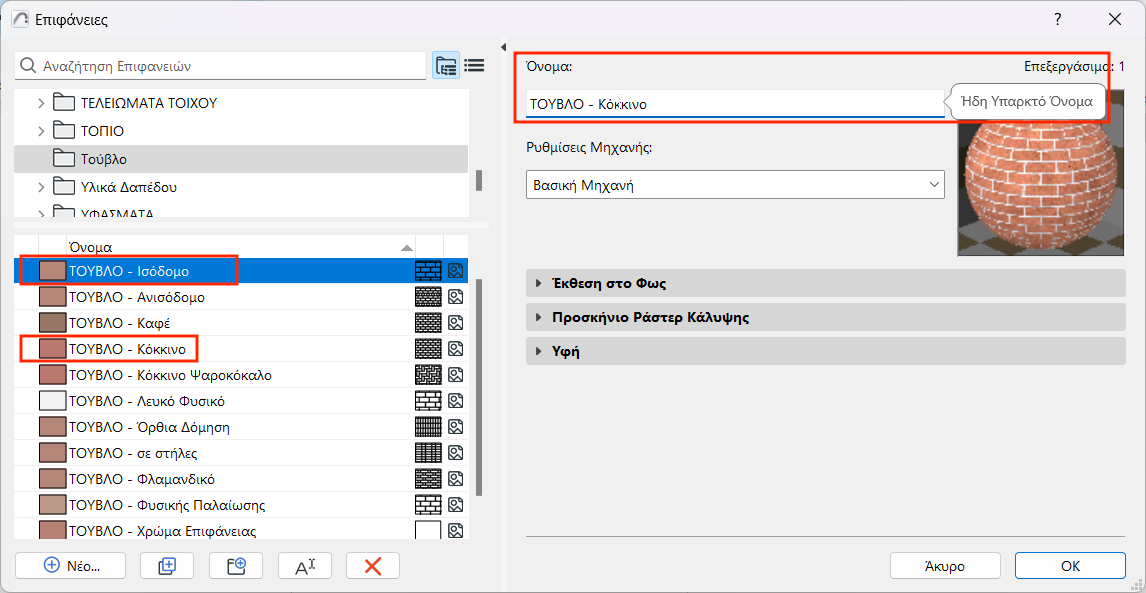Click the rename icon button
Screen dimensions: 1146x593
coord(305,565)
